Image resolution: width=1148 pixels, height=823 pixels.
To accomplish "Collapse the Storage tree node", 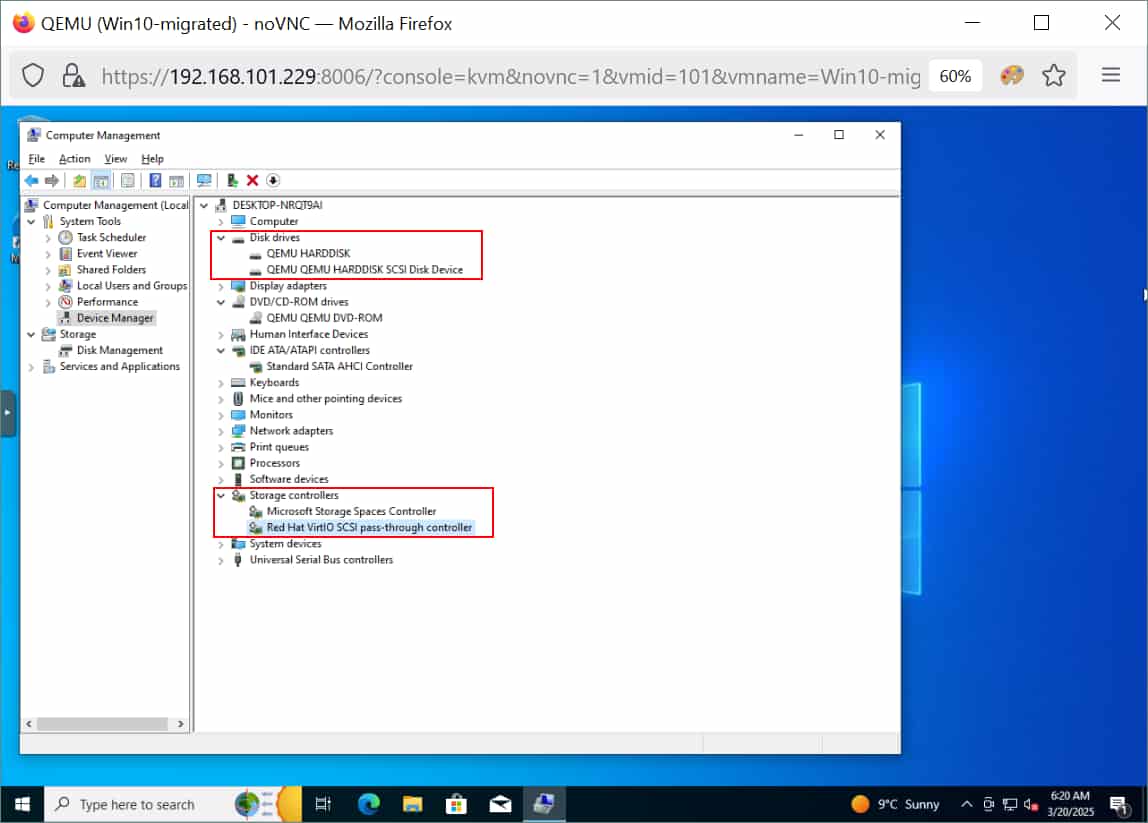I will [31, 335].
